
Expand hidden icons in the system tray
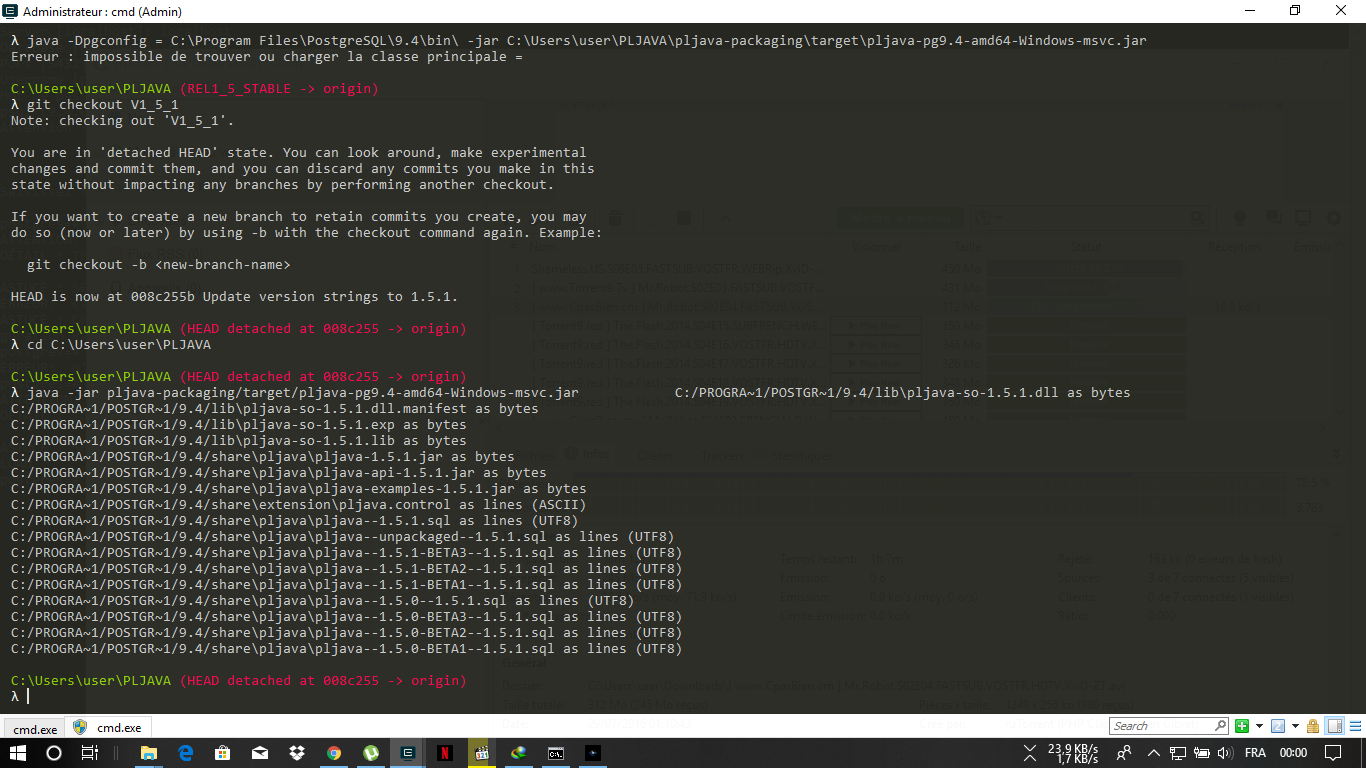pyautogui.click(x=1153, y=753)
